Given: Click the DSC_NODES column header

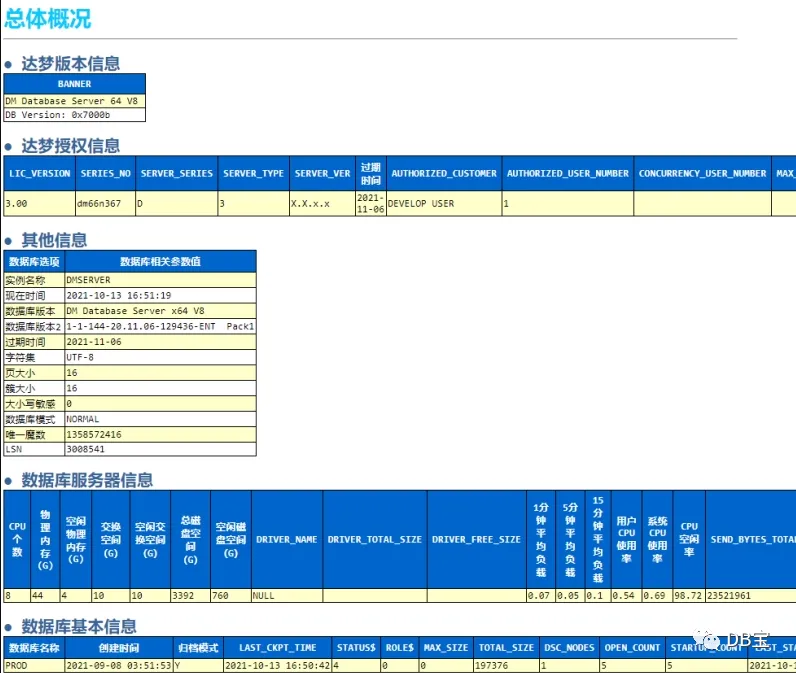Looking at the screenshot, I should (x=569, y=648).
